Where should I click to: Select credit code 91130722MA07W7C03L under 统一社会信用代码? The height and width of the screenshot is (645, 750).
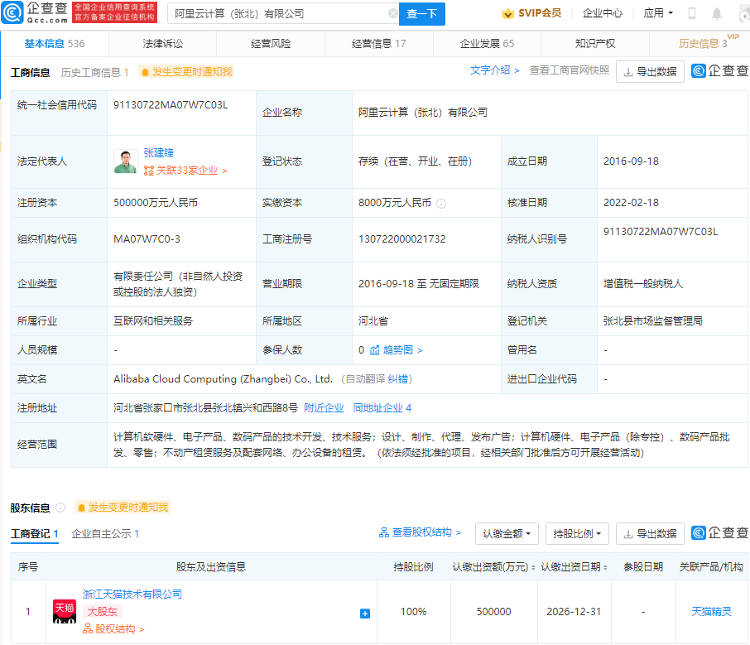pyautogui.click(x=170, y=105)
